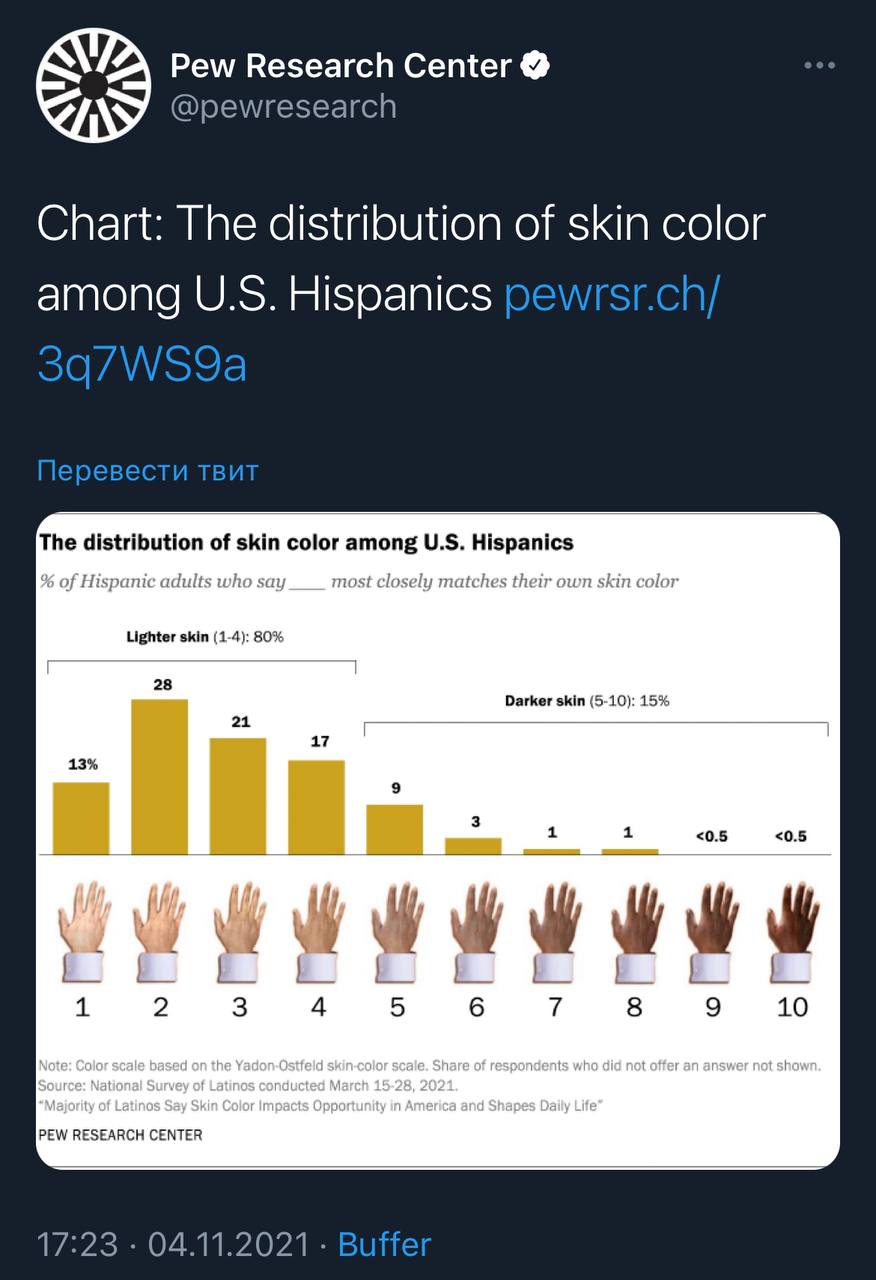Screen dimensions: 876x1280
Task: Open the @pewresearch handle
Action: pos(283,106)
